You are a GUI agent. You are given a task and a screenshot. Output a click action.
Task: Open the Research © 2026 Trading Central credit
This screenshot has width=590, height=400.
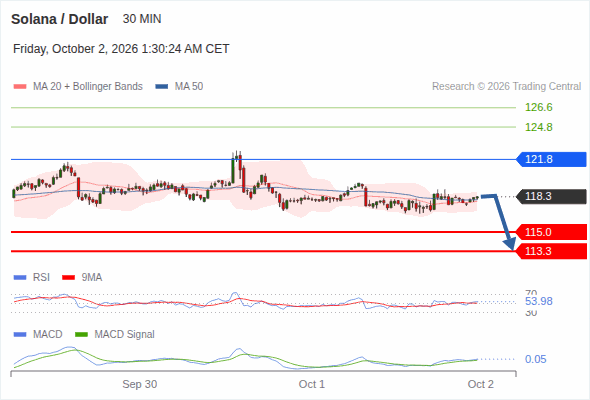click(x=506, y=87)
